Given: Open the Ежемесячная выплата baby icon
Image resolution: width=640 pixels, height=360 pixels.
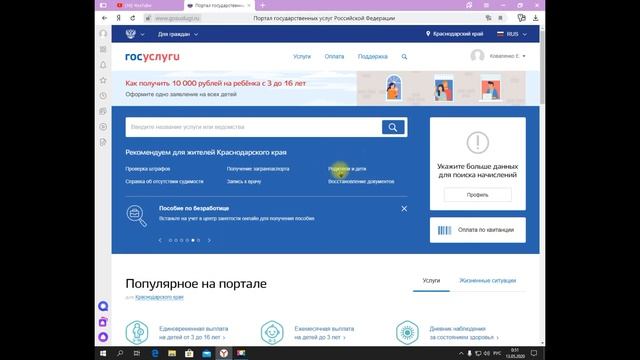Looking at the screenshot, I should coord(272,332).
